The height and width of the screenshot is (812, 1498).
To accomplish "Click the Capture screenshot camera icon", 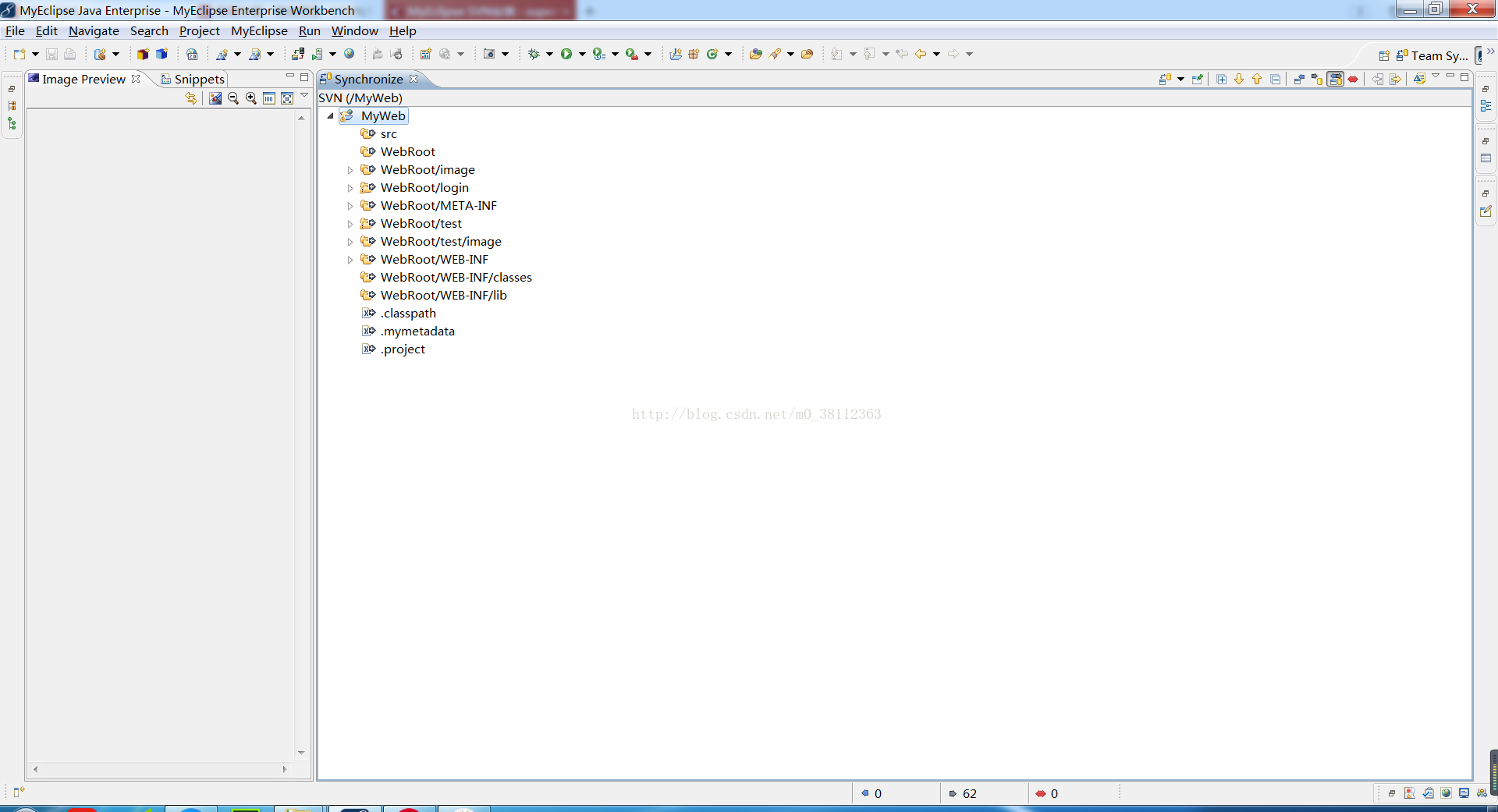I will tap(489, 54).
